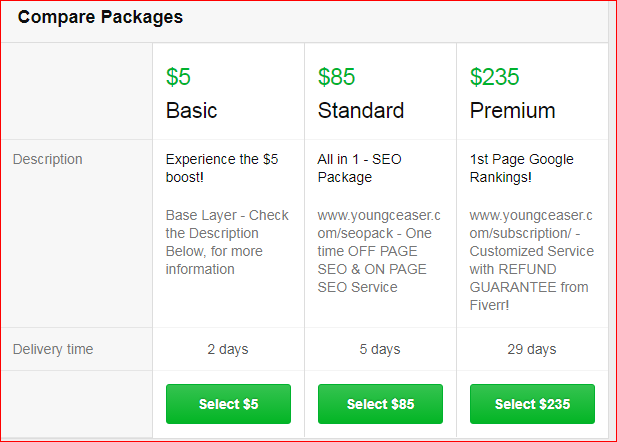Click the $5 price of Basic package
This screenshot has width=617, height=442.
[178, 76]
